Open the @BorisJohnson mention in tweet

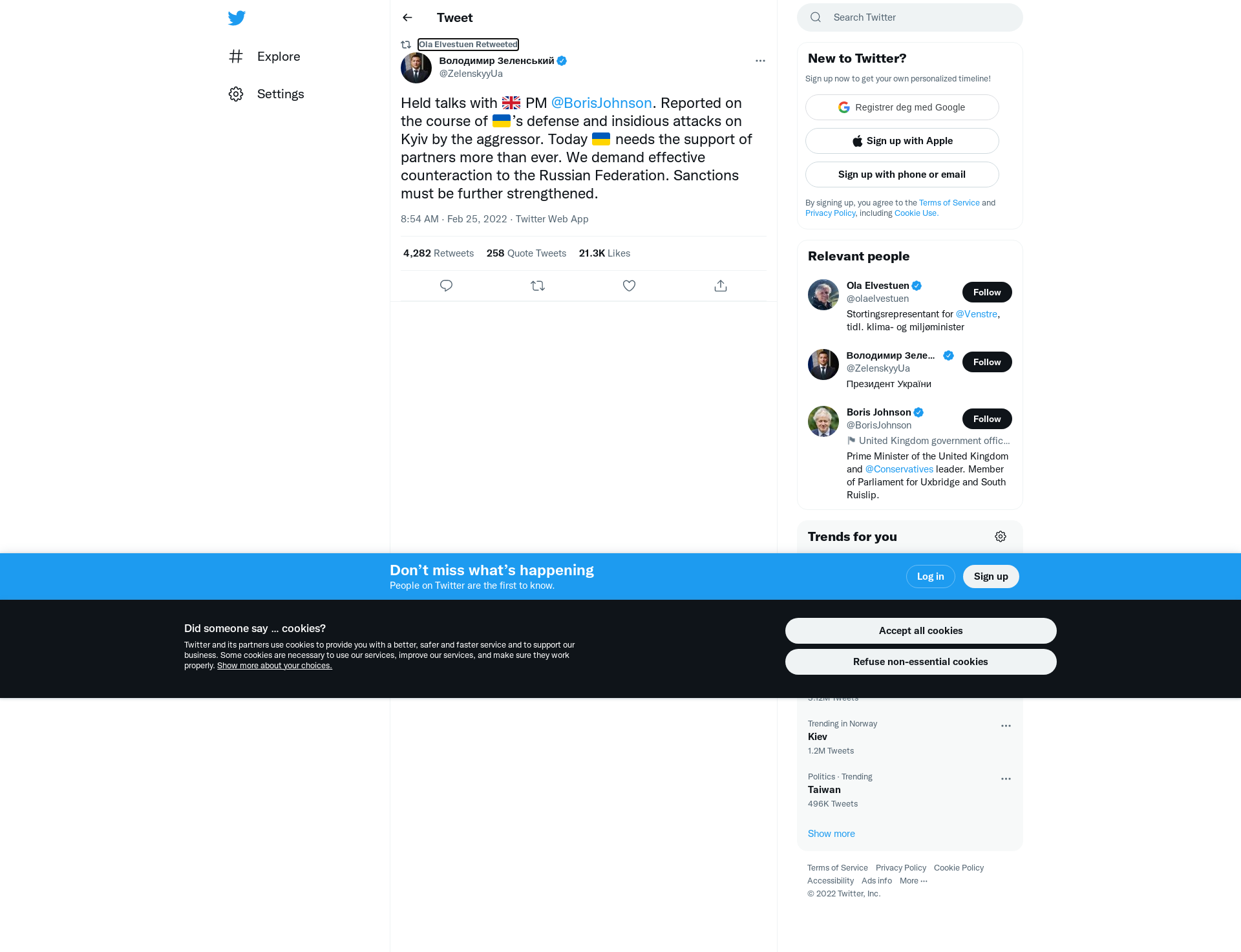(601, 103)
